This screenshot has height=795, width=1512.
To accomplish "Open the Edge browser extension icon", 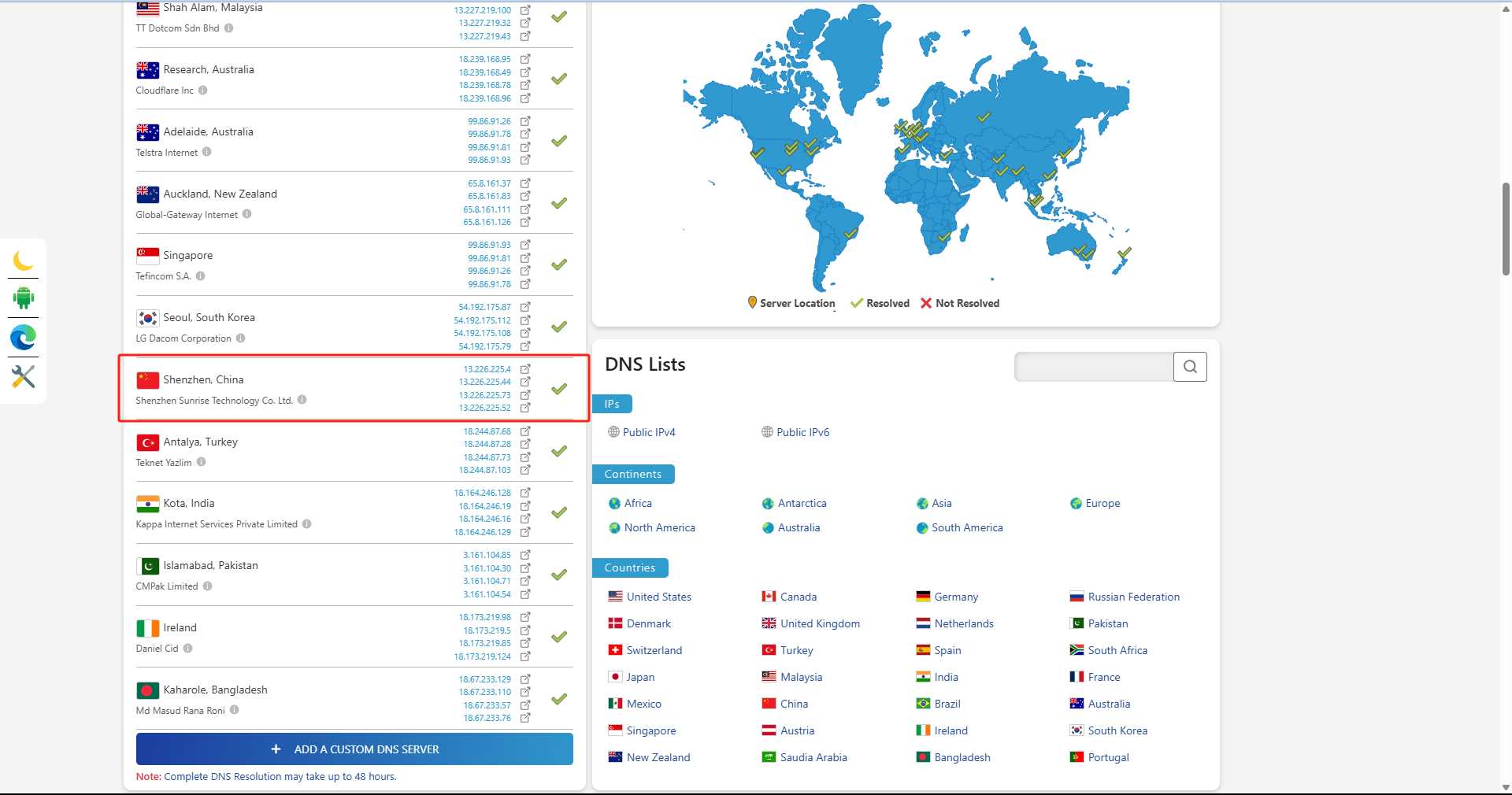I will pos(24,338).
